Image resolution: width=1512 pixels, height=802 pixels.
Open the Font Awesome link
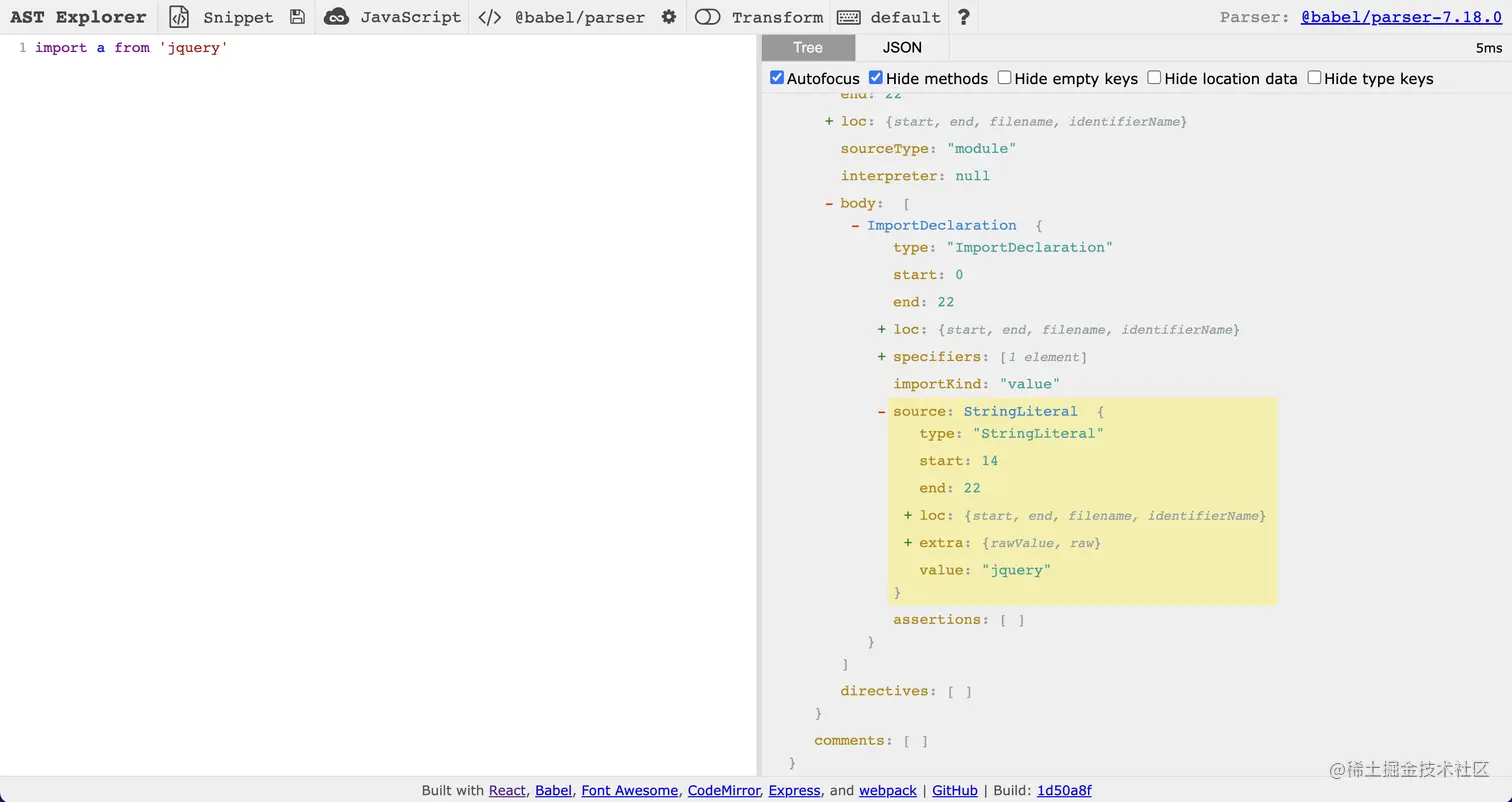(629, 790)
